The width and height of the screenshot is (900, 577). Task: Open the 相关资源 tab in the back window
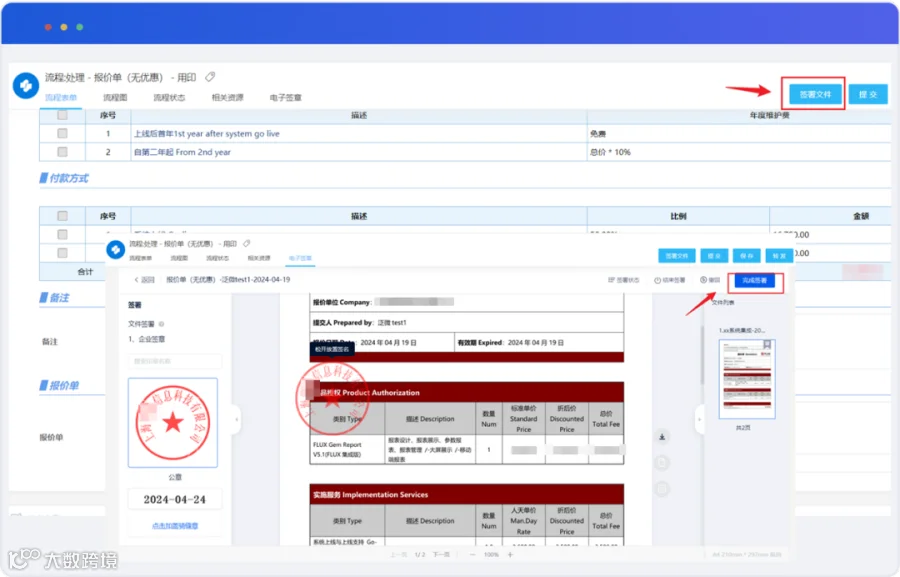(228, 98)
